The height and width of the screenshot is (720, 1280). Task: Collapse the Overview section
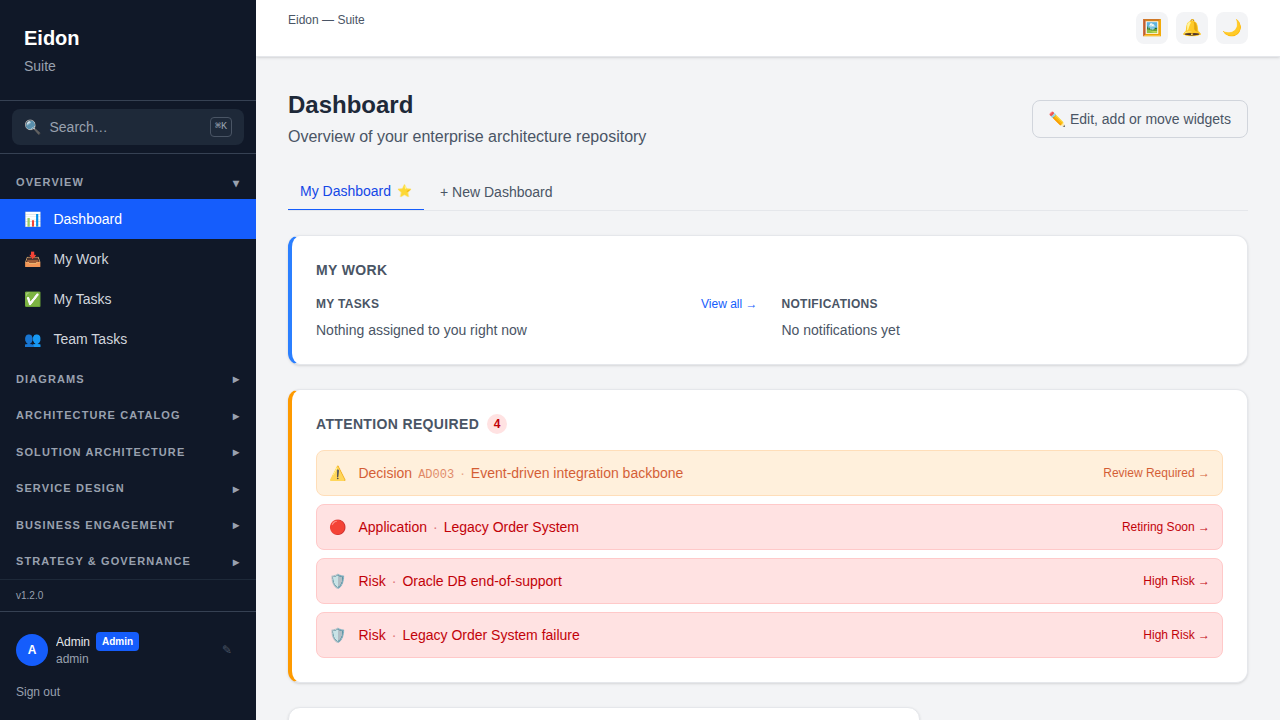[128, 182]
